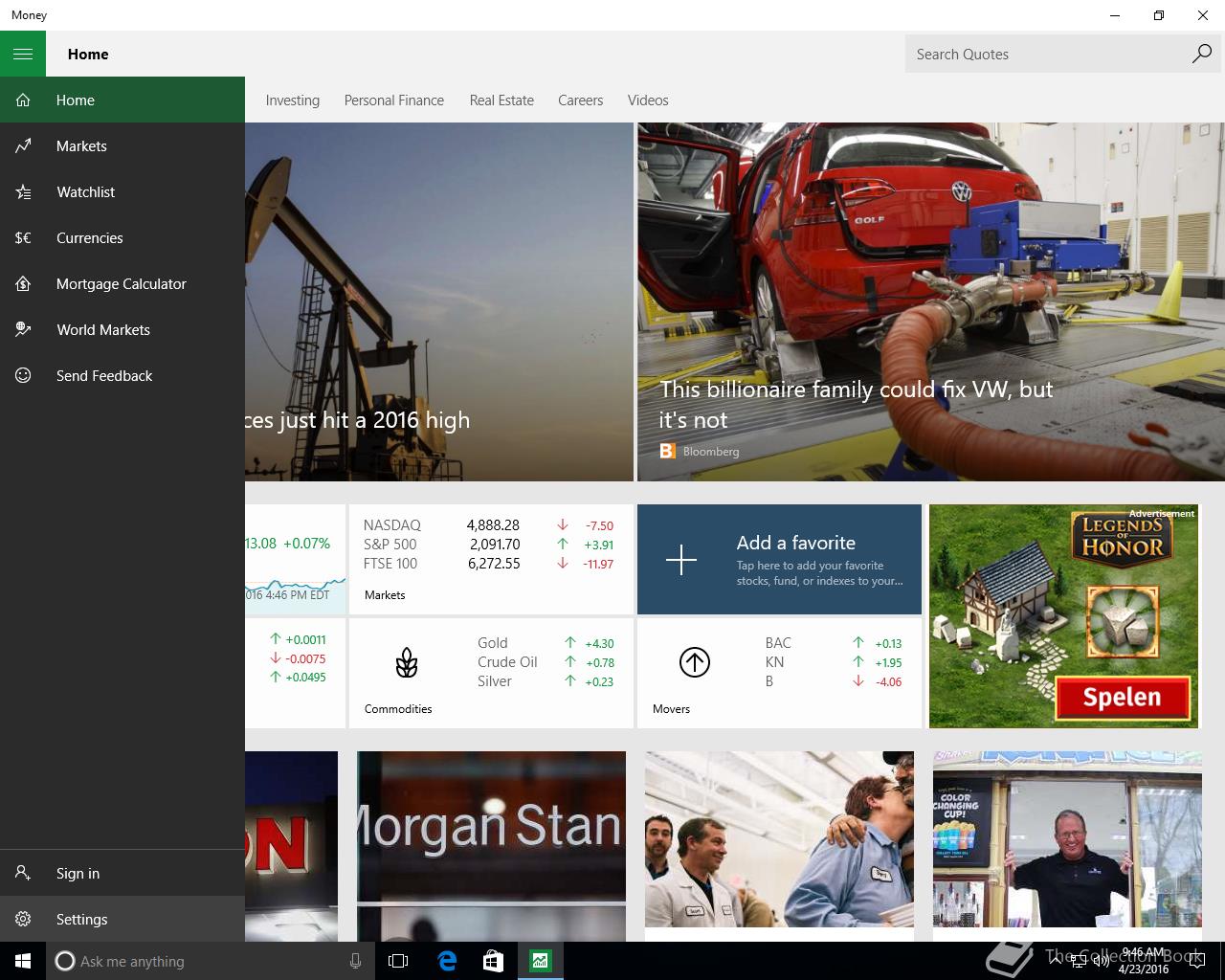This screenshot has width=1225, height=980.
Task: Open the Currencies $€ icon
Action: pyautogui.click(x=23, y=237)
